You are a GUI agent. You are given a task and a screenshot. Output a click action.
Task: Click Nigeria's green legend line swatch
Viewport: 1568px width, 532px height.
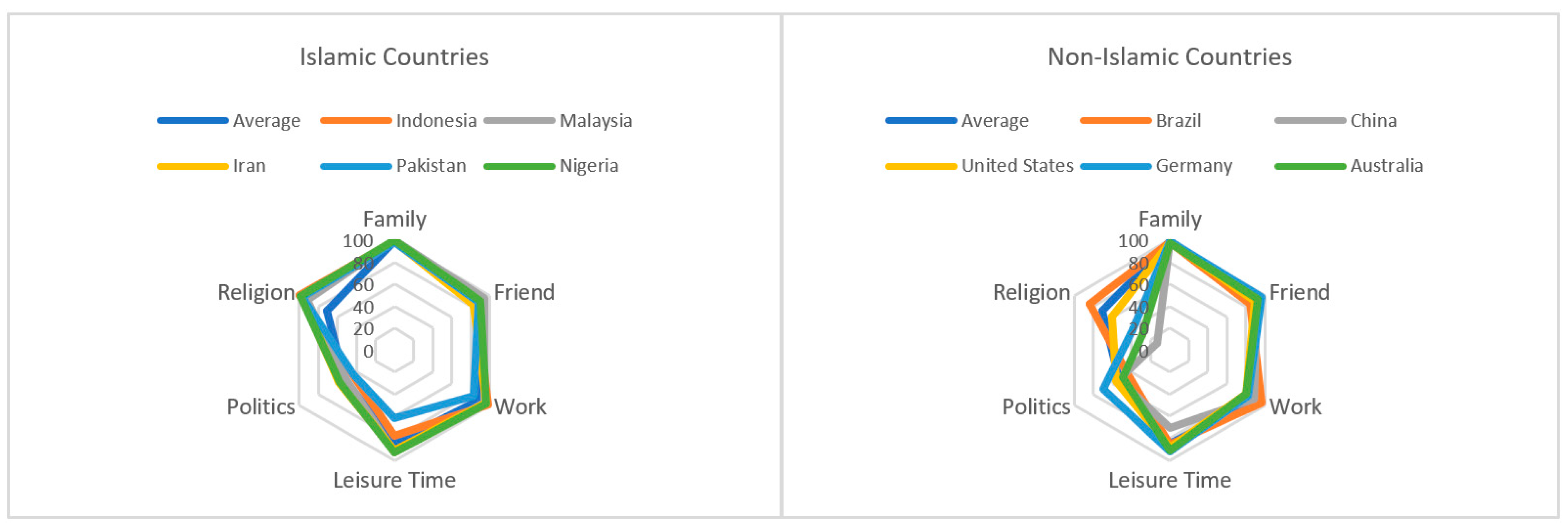519,166
